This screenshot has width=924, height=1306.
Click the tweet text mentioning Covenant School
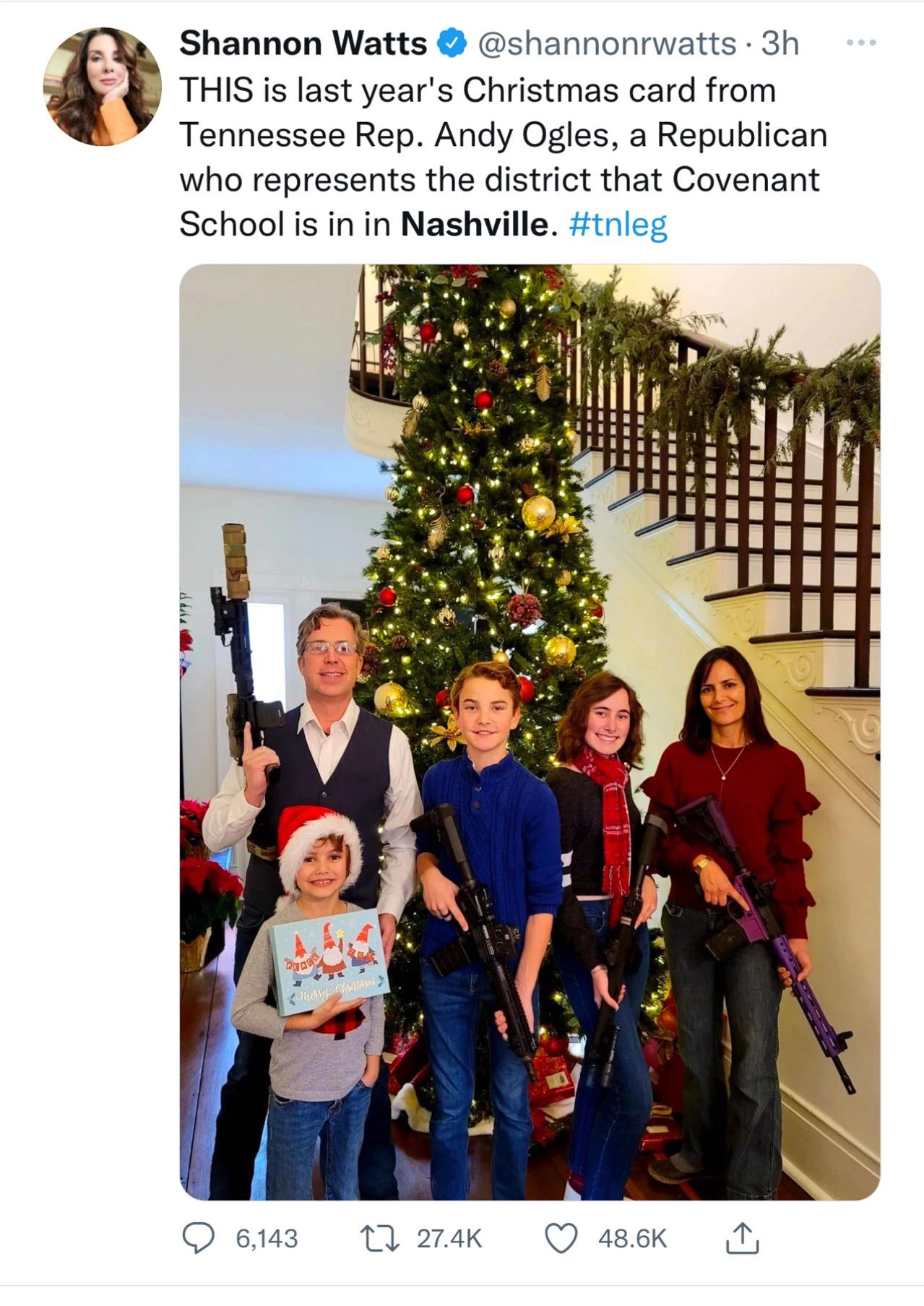pyautogui.click(x=498, y=181)
